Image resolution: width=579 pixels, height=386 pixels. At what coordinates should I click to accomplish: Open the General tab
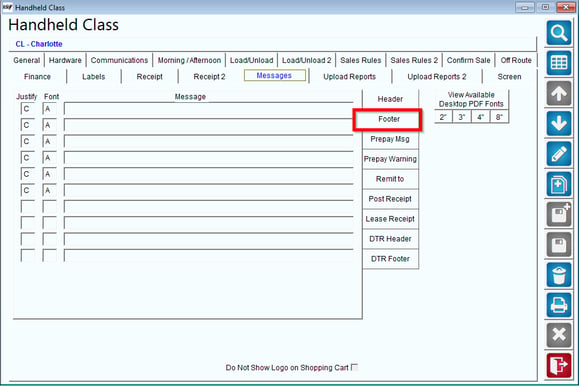[x=27, y=60]
